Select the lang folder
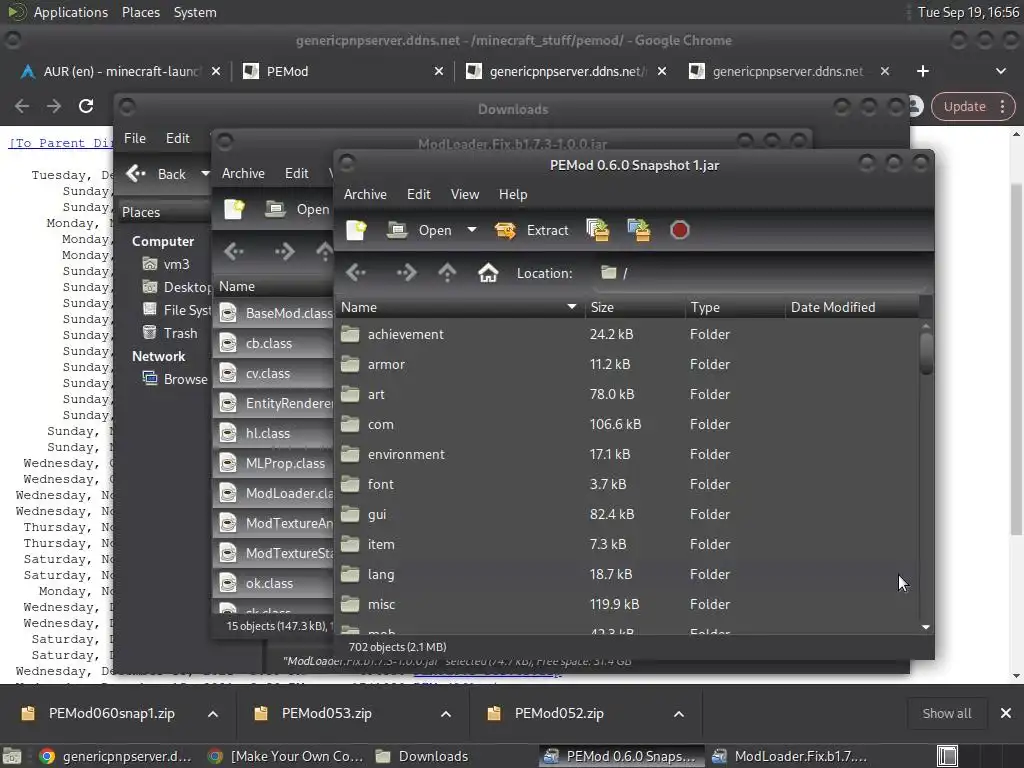 point(627,575)
